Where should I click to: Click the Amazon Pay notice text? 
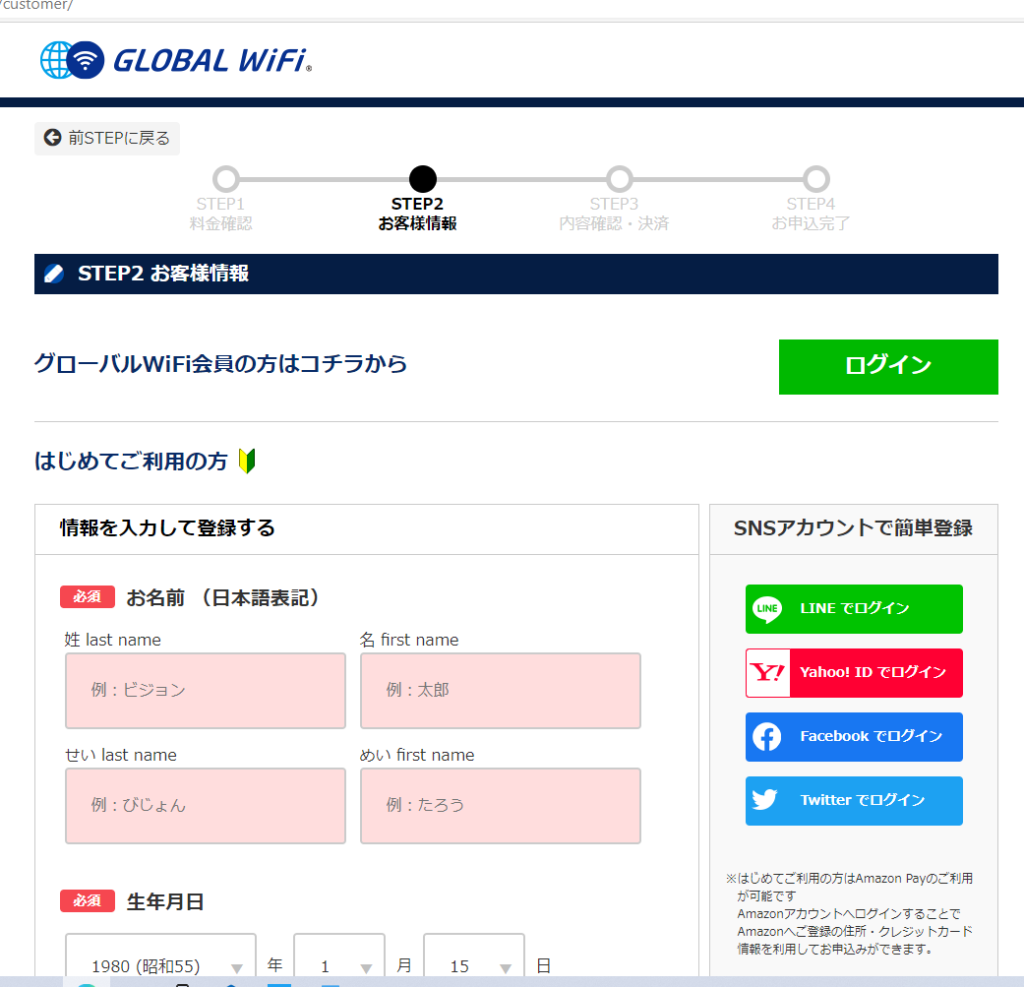click(849, 913)
